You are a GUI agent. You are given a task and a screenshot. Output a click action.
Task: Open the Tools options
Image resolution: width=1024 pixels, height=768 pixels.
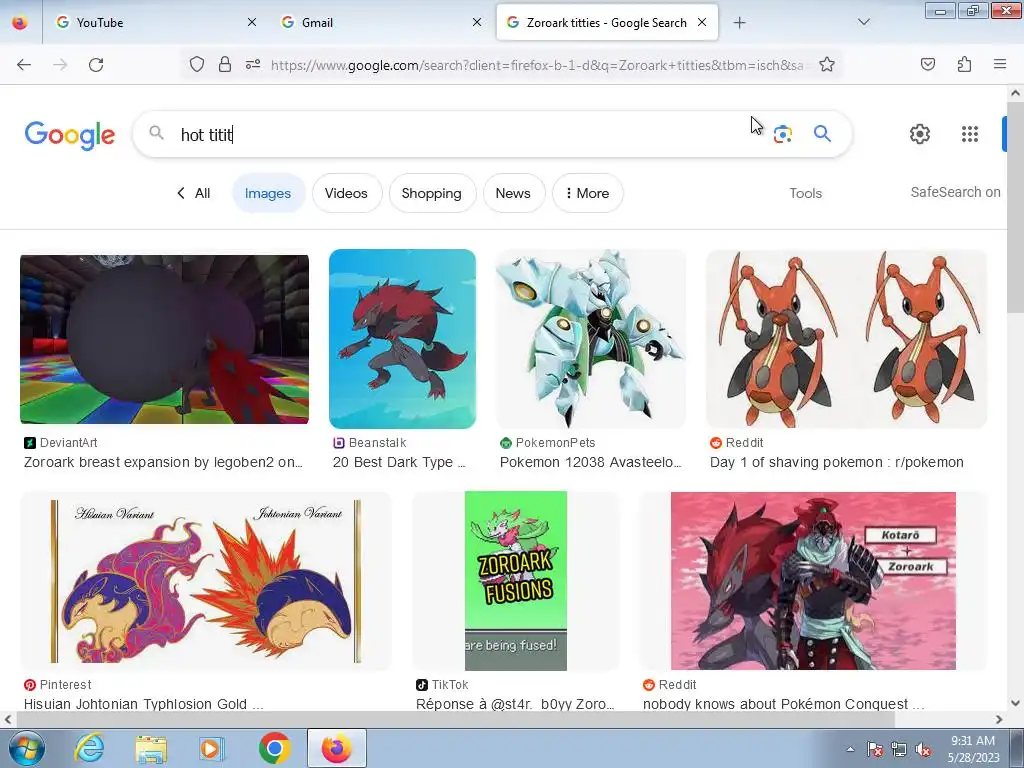[805, 193]
